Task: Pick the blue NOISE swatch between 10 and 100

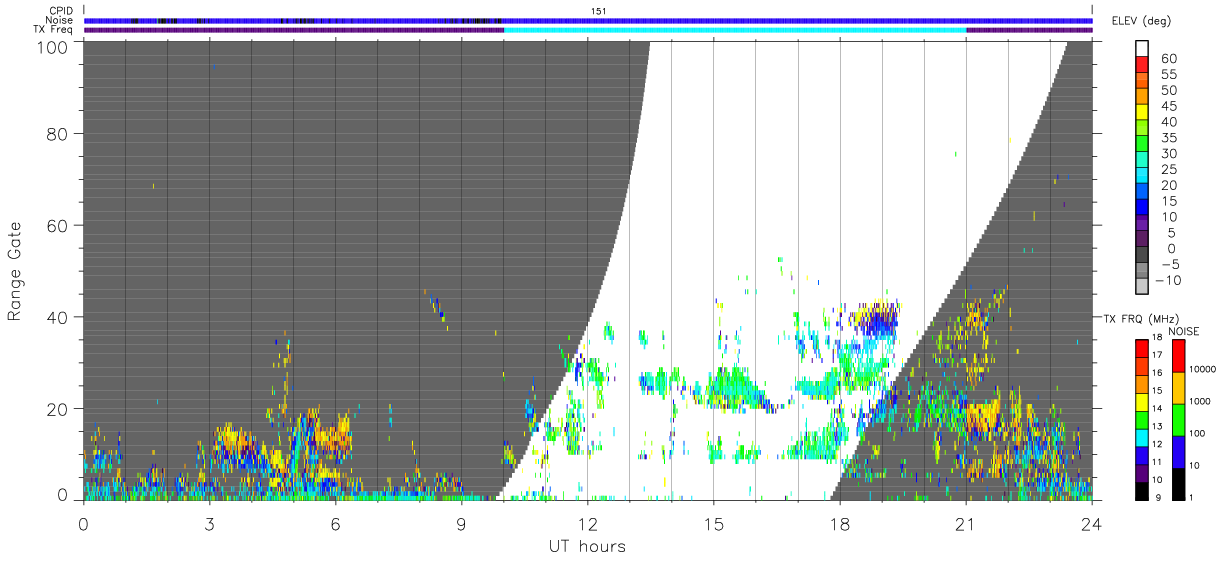Action: coord(1178,452)
